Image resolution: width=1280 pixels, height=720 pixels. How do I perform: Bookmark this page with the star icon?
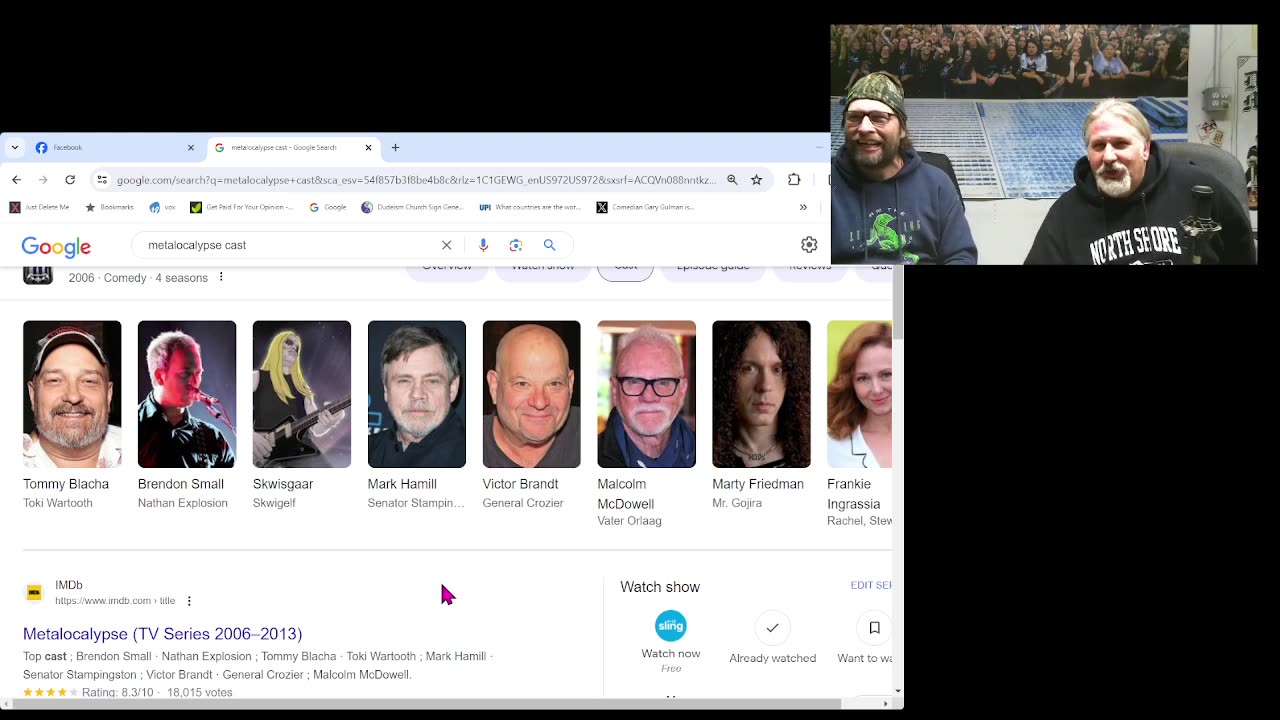tap(757, 180)
